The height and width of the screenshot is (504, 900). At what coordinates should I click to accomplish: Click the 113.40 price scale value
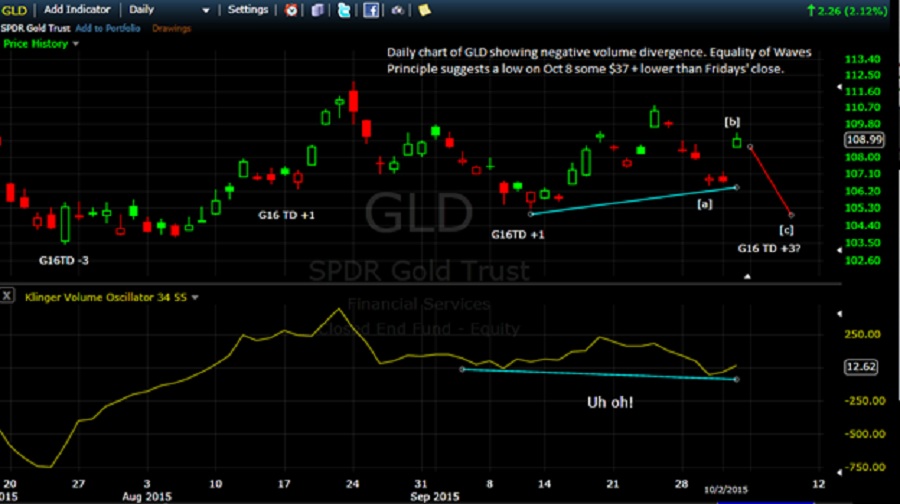click(863, 59)
